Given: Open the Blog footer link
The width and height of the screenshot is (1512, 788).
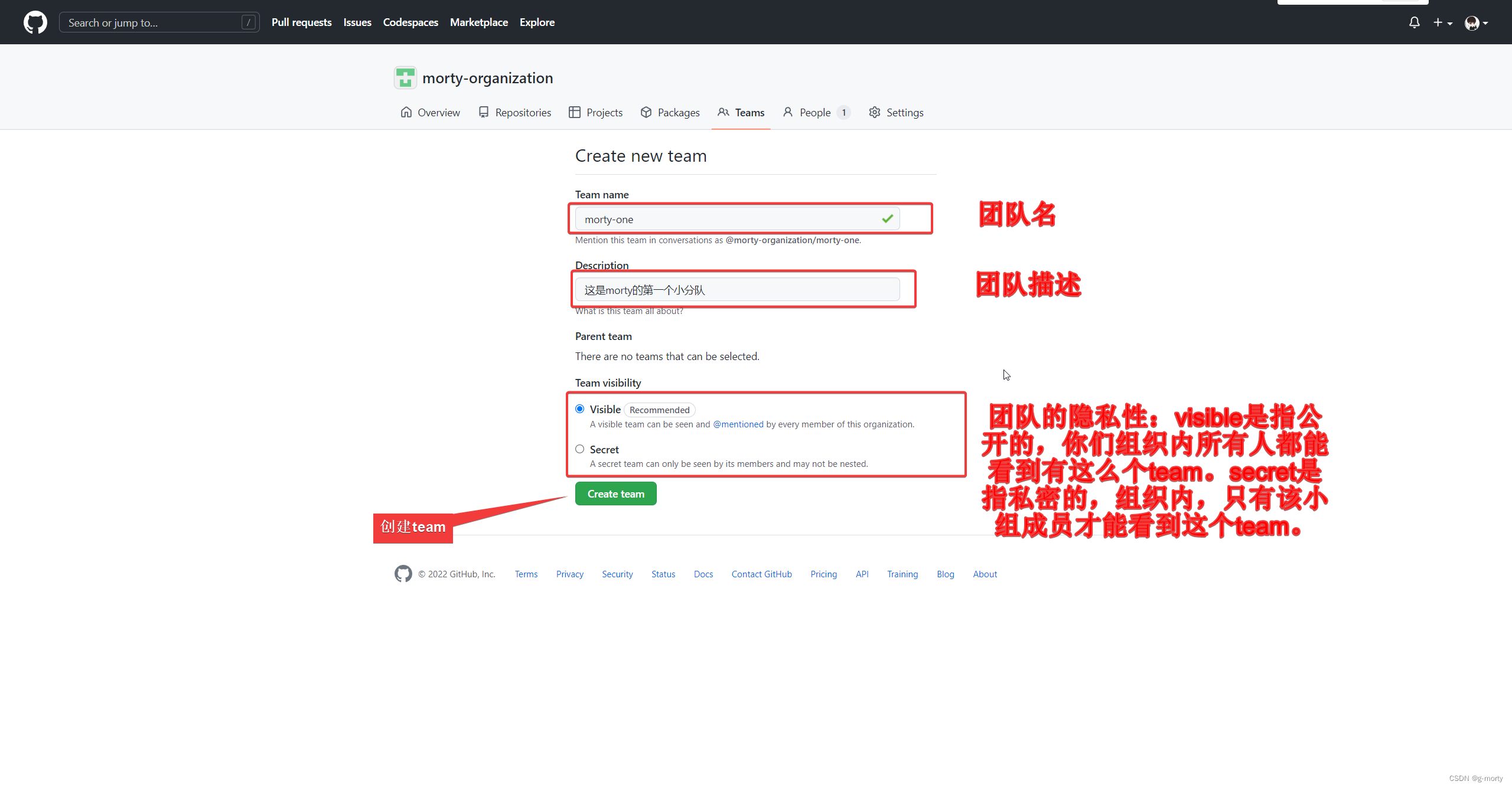Looking at the screenshot, I should coord(946,574).
